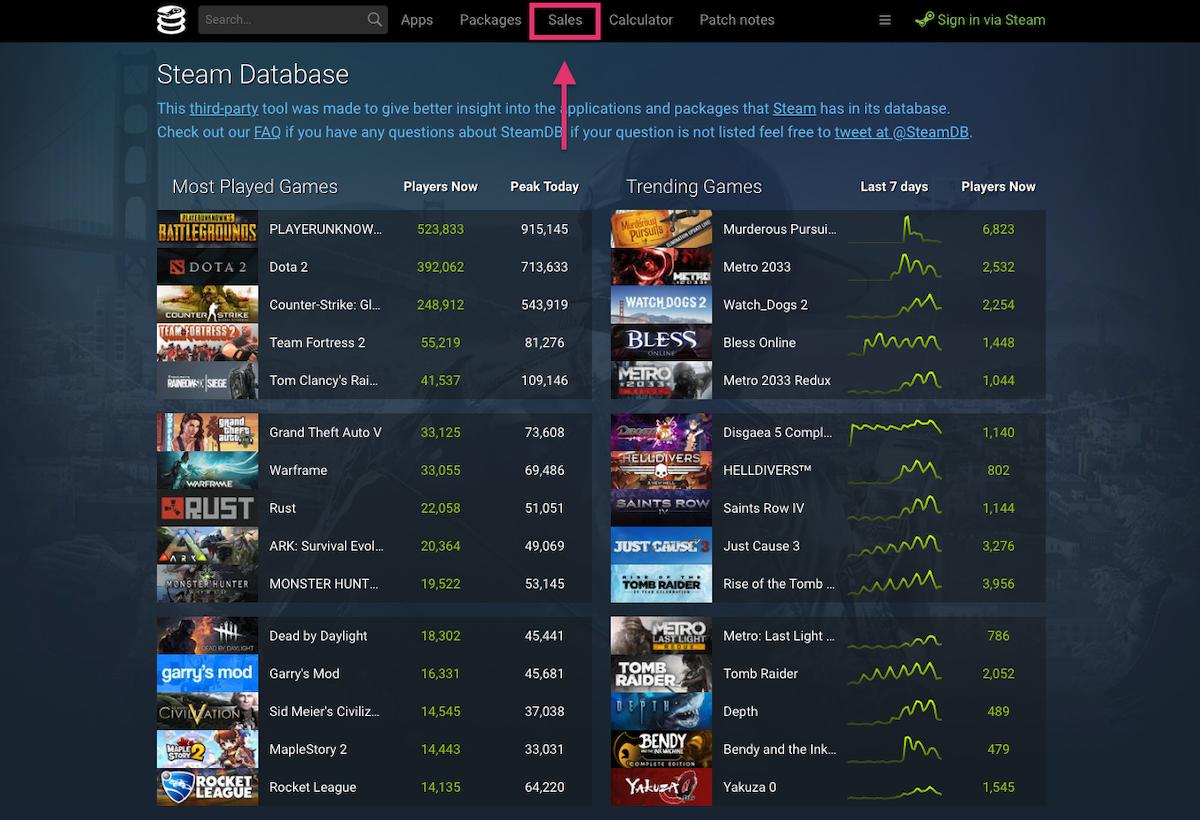Click the Yakuza 0 thumbnail
This screenshot has height=820, width=1200.
(x=661, y=787)
